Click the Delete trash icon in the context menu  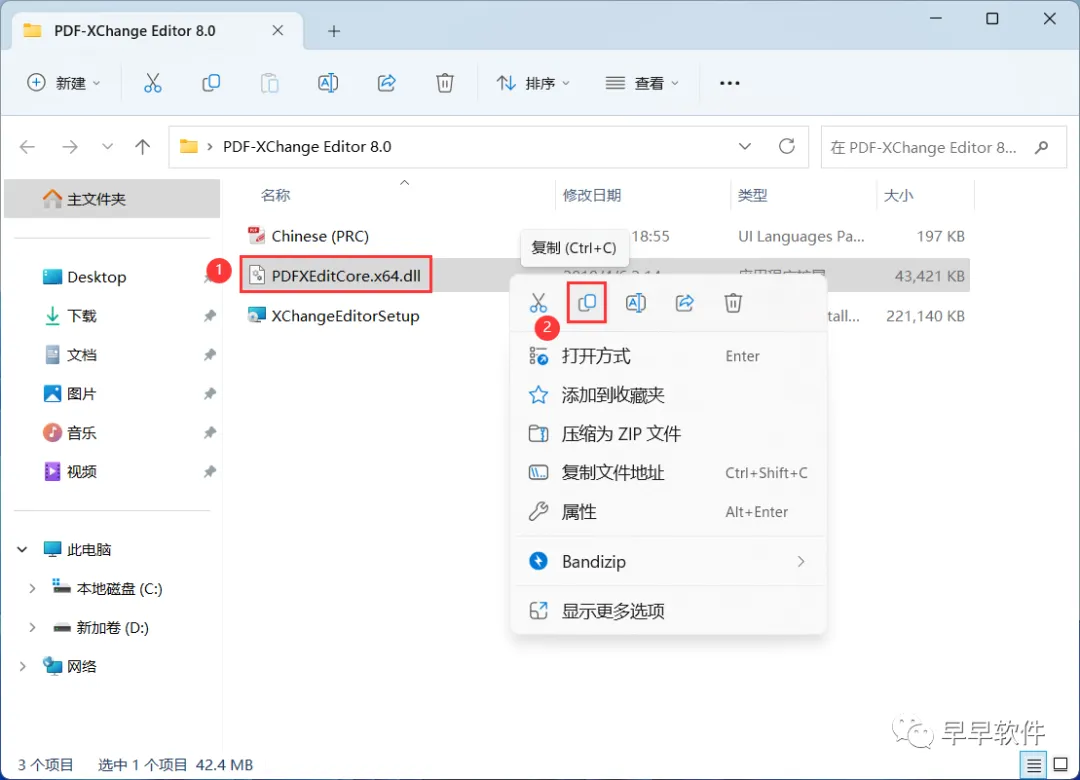point(733,303)
